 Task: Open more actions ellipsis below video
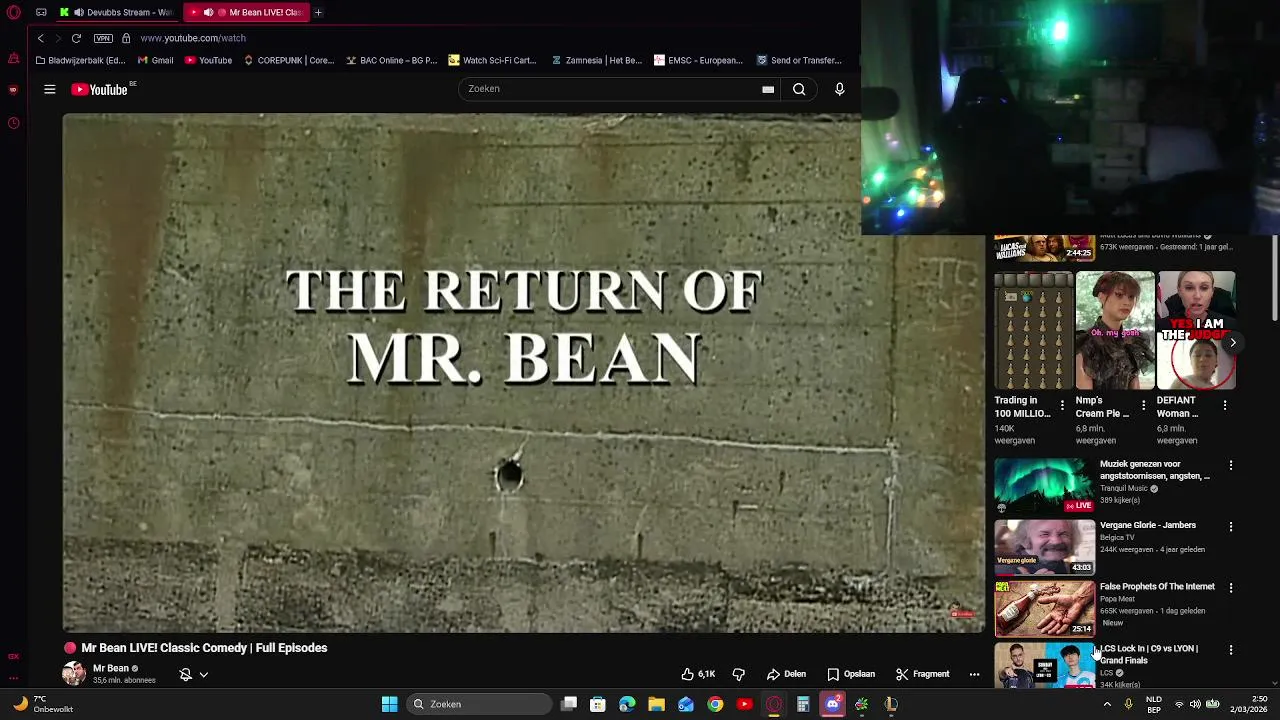coord(974,674)
